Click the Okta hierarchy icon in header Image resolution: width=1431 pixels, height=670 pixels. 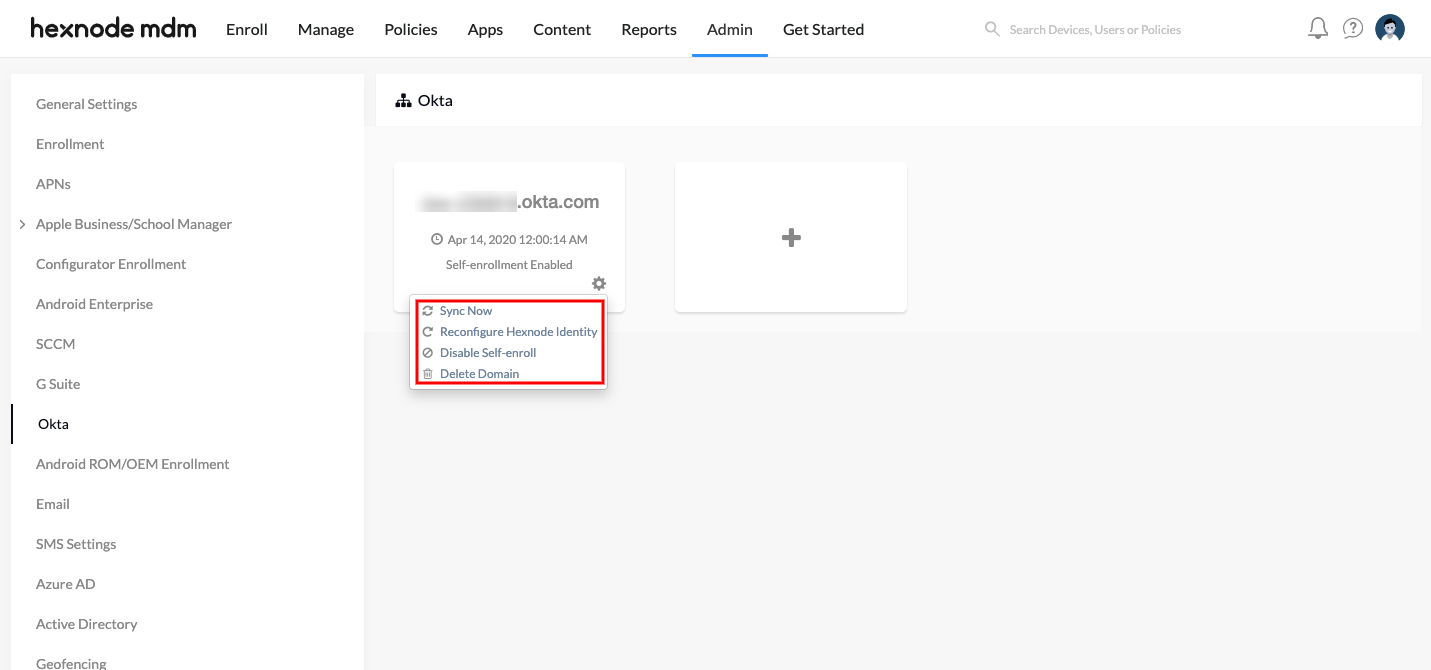pos(404,101)
